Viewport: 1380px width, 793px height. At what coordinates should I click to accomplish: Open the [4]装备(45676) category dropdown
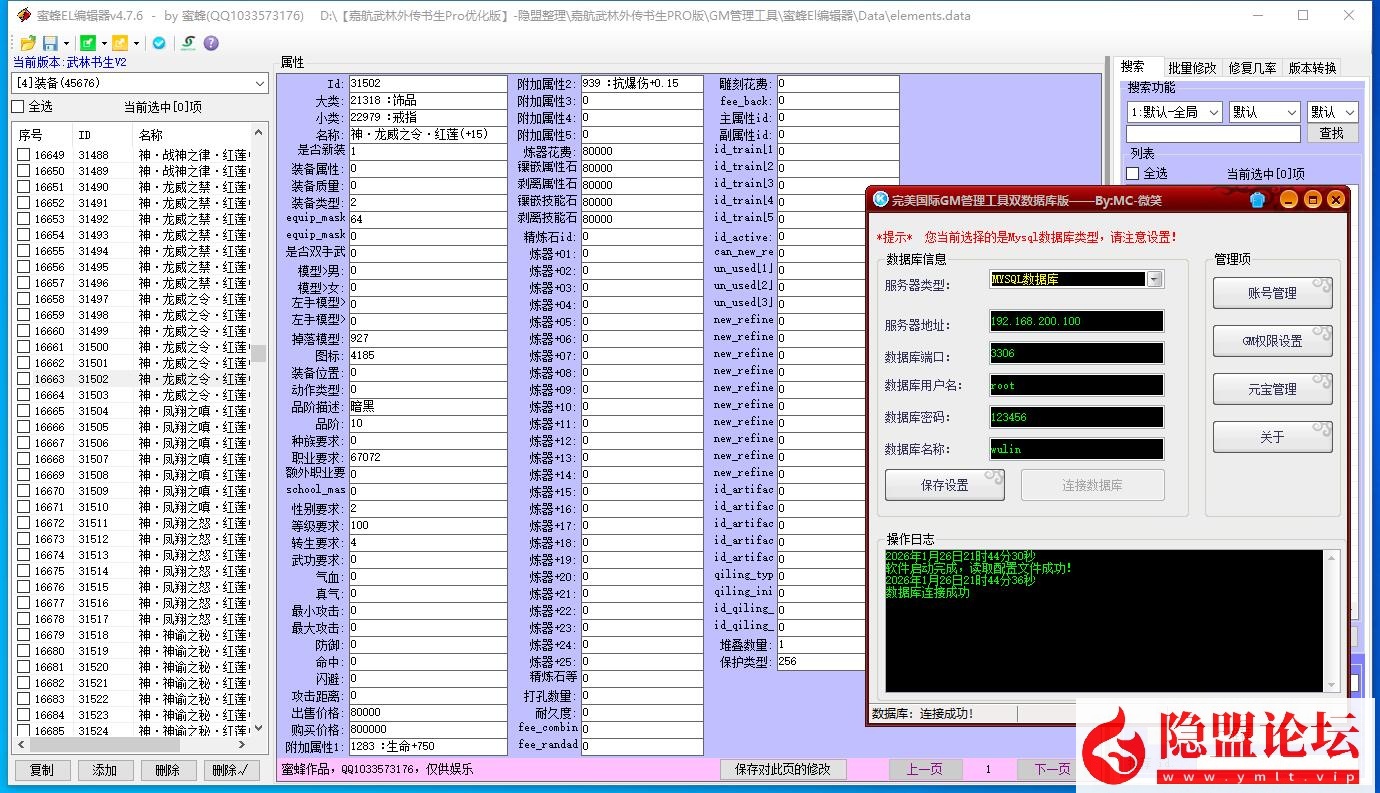pyautogui.click(x=139, y=83)
